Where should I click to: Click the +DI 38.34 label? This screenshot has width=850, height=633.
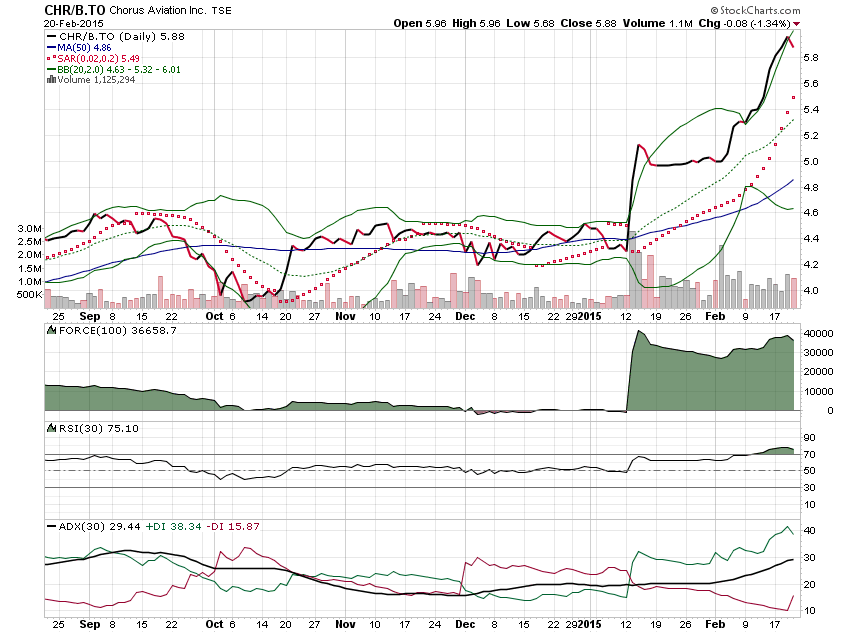click(173, 526)
